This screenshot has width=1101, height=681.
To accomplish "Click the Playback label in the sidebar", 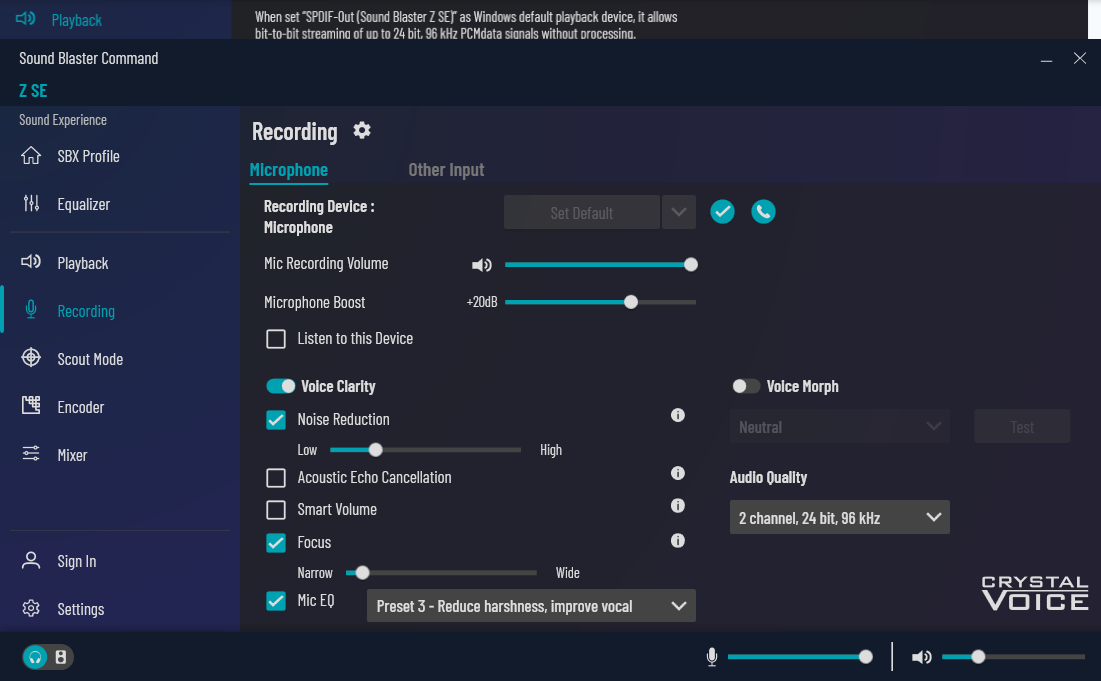I will coord(83,263).
